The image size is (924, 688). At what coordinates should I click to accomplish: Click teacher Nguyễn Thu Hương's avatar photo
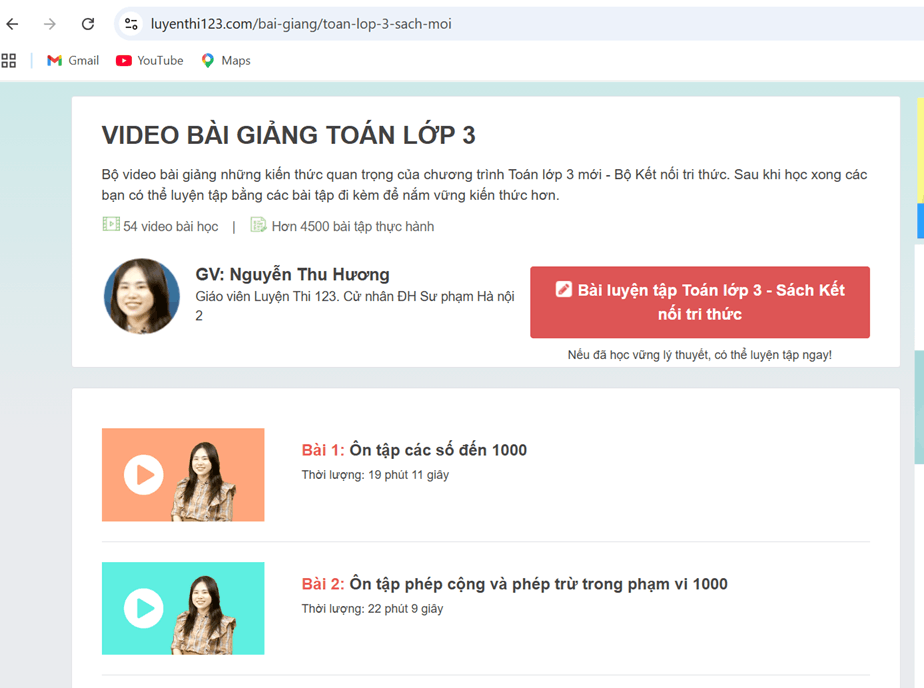tap(142, 296)
